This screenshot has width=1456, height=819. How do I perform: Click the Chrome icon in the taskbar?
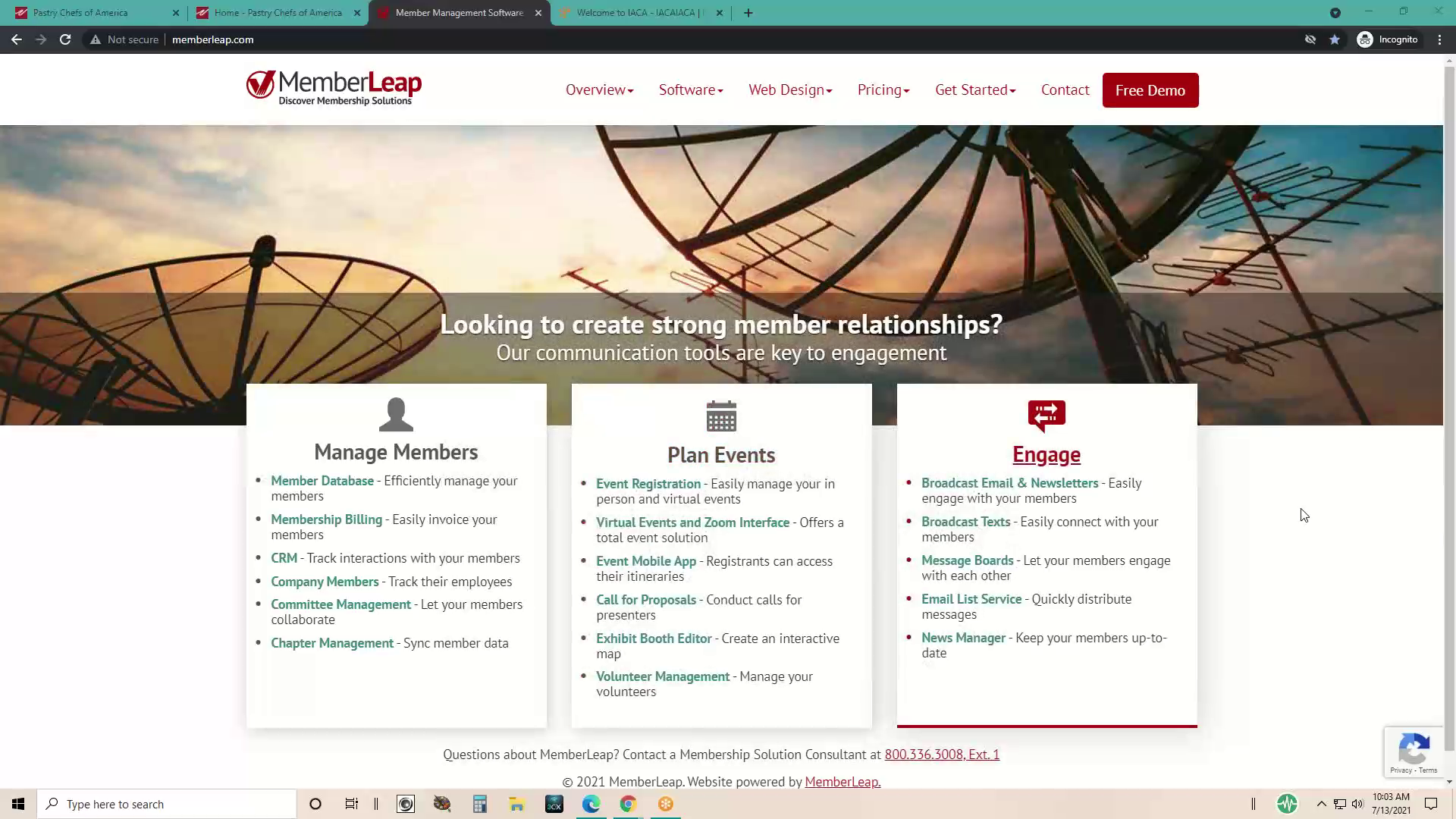tap(628, 804)
